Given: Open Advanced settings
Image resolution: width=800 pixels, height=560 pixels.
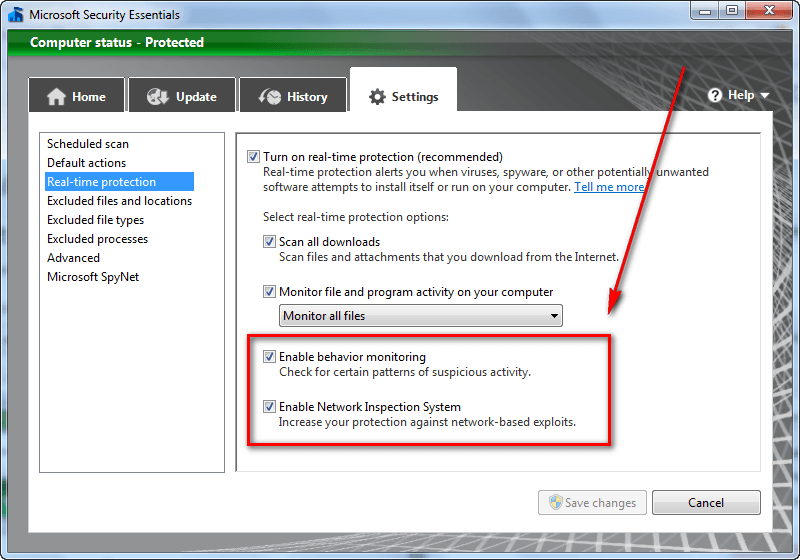Looking at the screenshot, I should click(73, 258).
